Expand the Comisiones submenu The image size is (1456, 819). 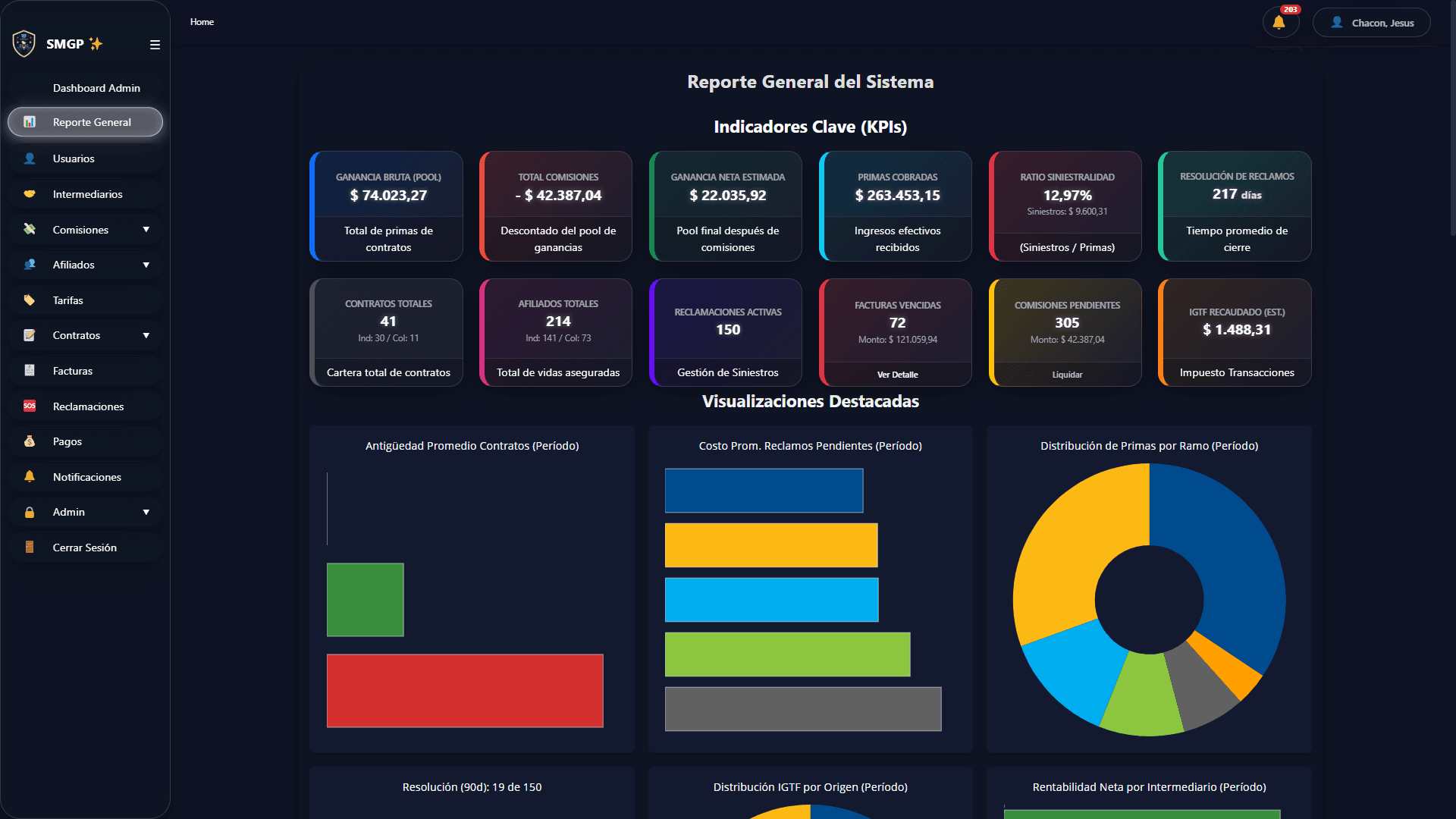coord(147,229)
